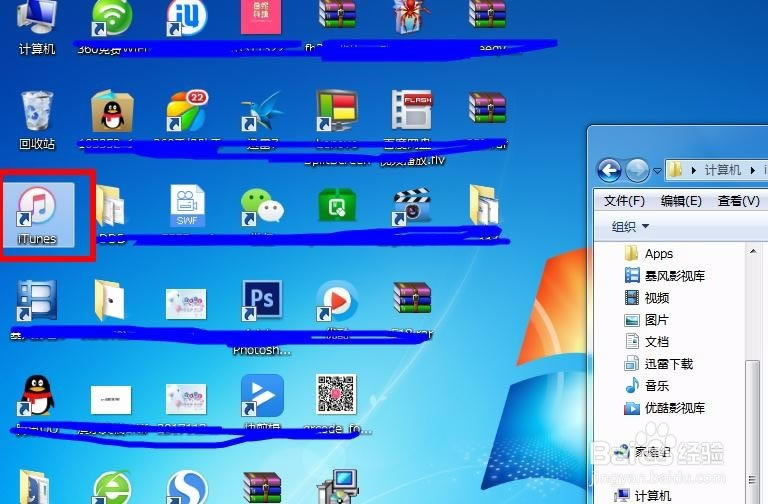768x504 pixels.
Task: Select 文档 library in navigation pane
Action: [647, 341]
